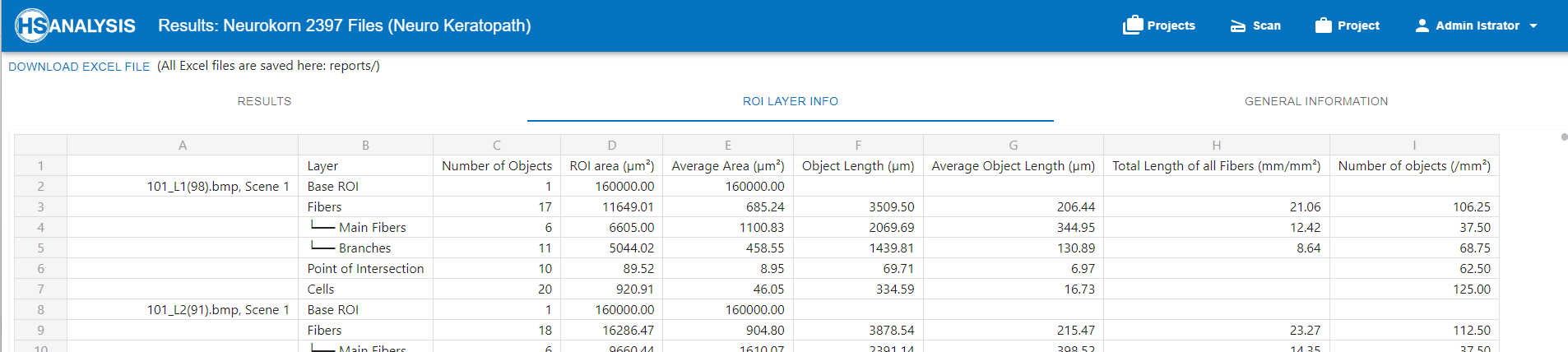Open the General Information tab
Image resolution: width=1568 pixels, height=352 pixels.
pos(1315,101)
